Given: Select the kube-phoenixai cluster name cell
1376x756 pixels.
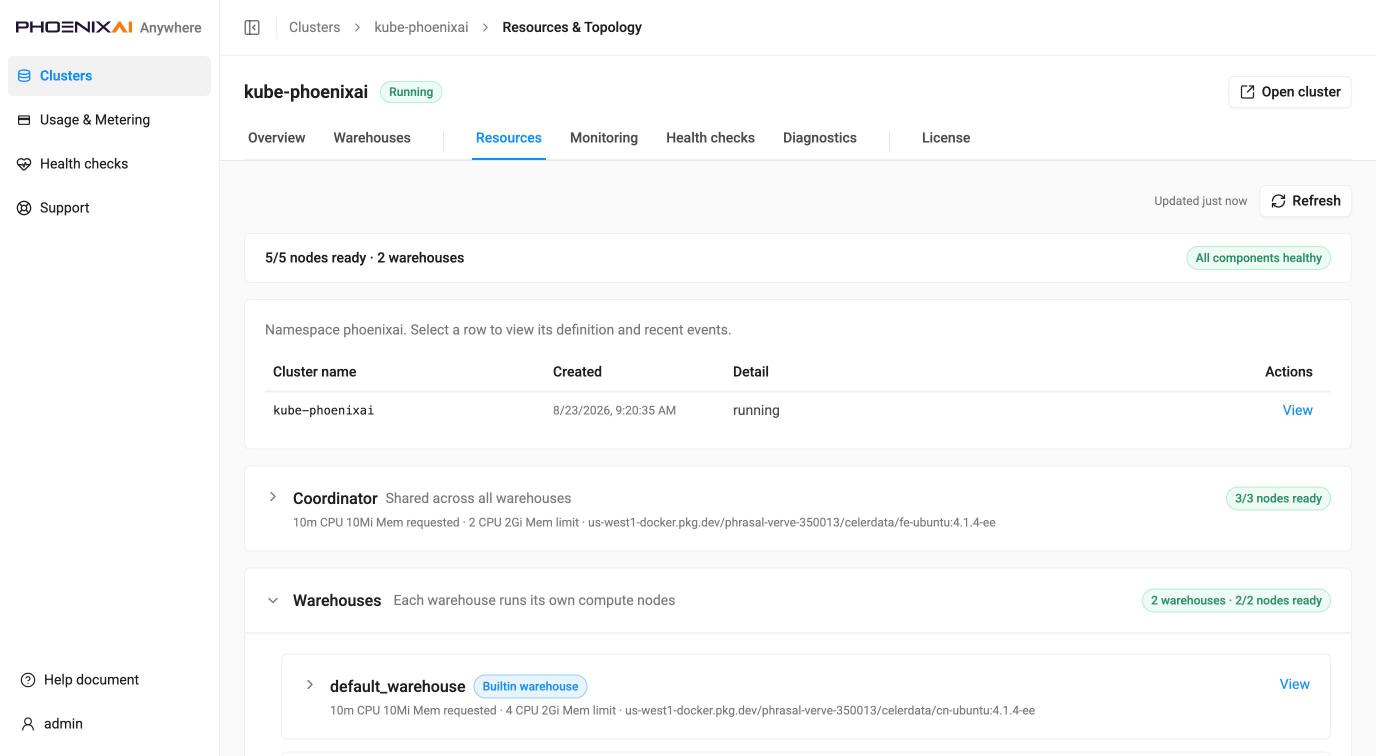Looking at the screenshot, I should coord(324,410).
